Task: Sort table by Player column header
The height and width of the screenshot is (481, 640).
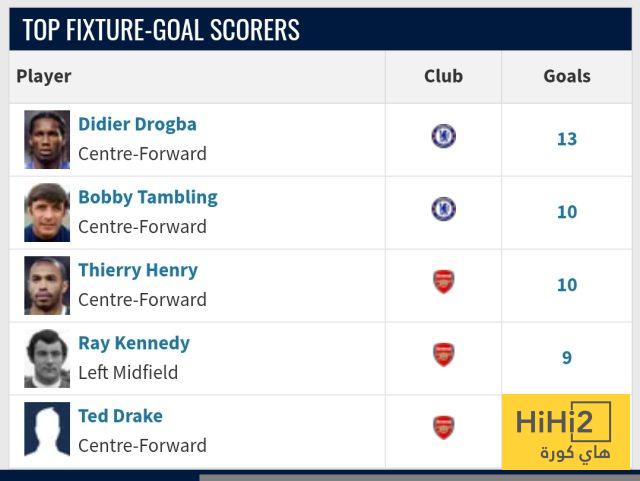Action: [x=44, y=76]
